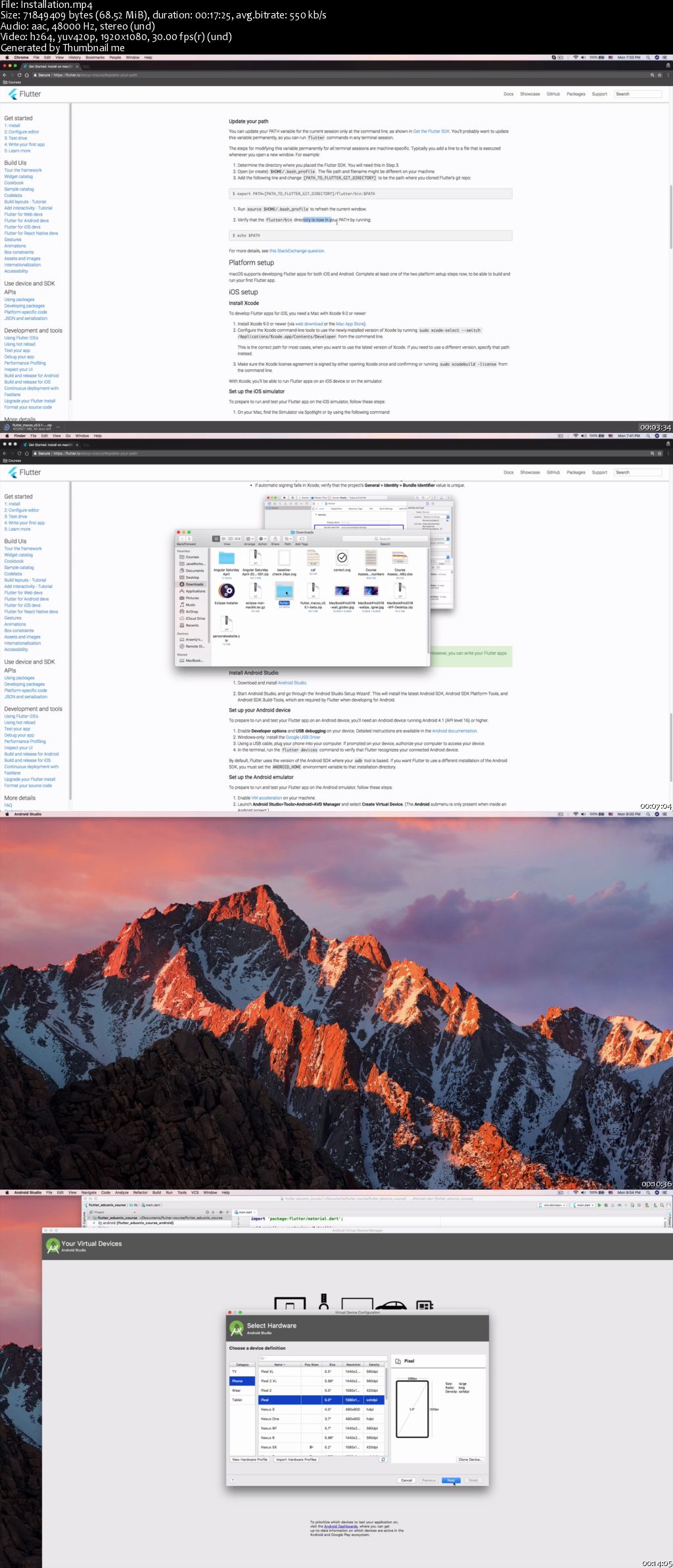Switch Finder to icon view
This screenshot has height=1568, width=673.
pos(216,539)
